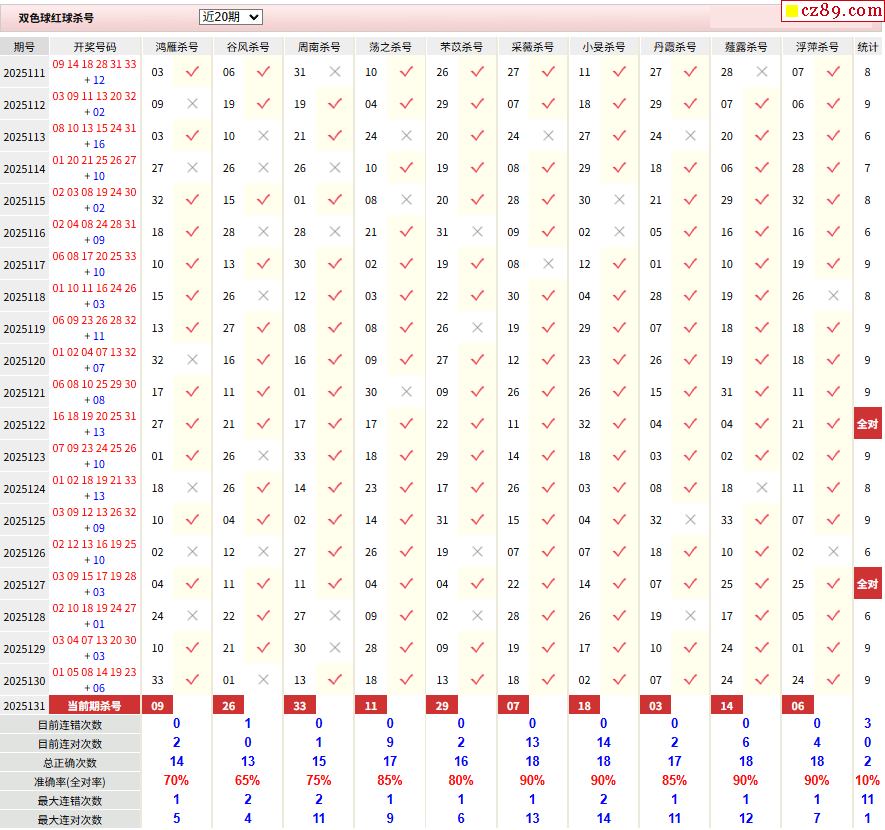Click the 统计 column header
The image size is (885, 830).
coord(868,47)
